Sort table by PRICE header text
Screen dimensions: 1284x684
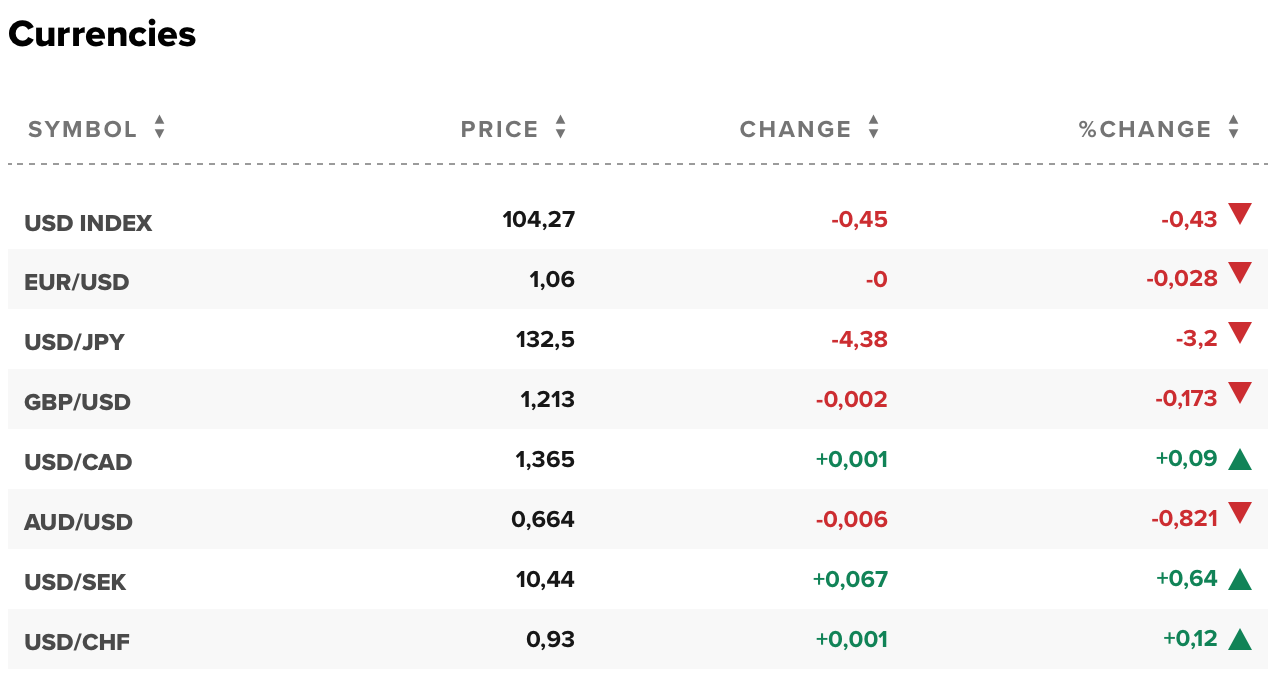pos(499,129)
